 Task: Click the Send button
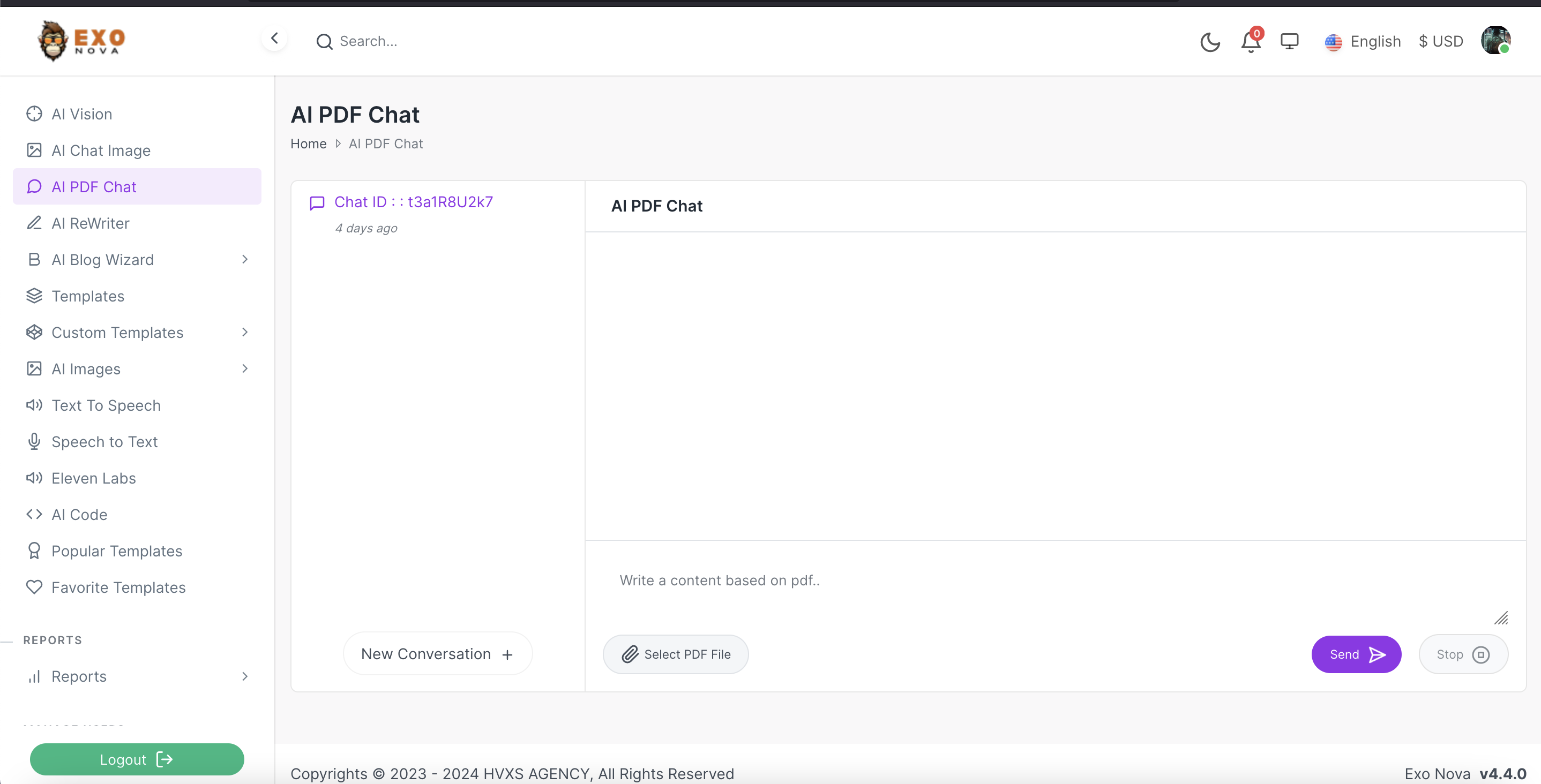point(1356,654)
